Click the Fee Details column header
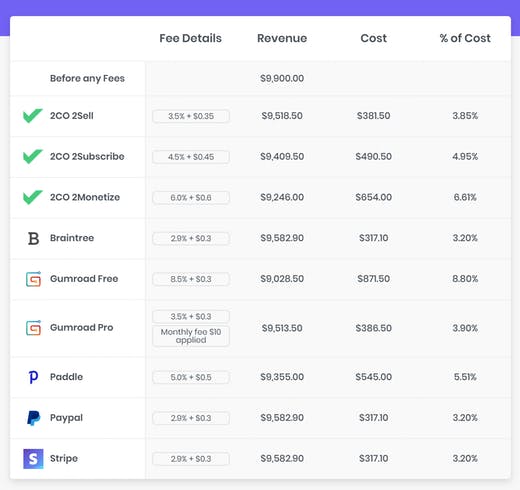Screen dimensions: 520x490 (x=190, y=38)
